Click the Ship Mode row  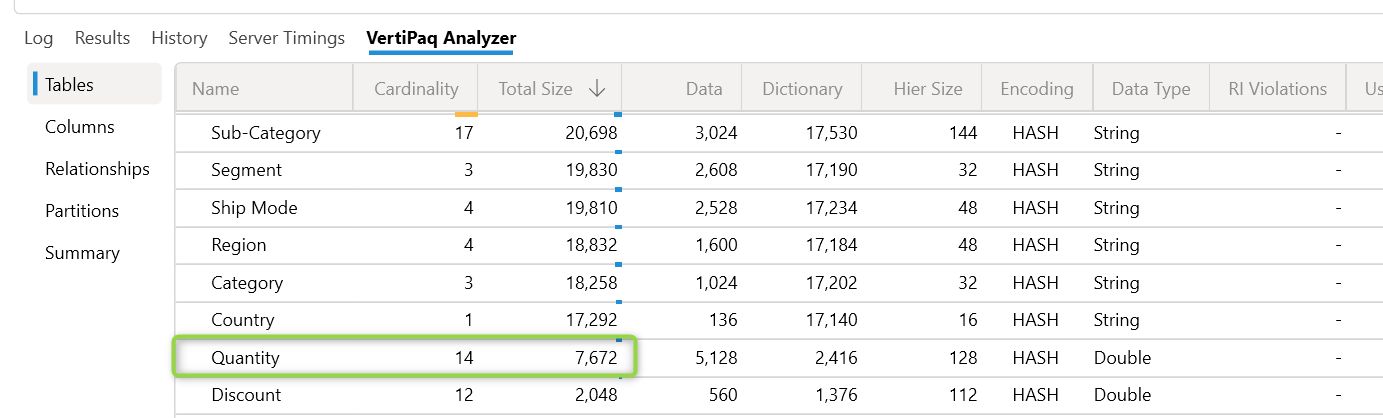254,208
